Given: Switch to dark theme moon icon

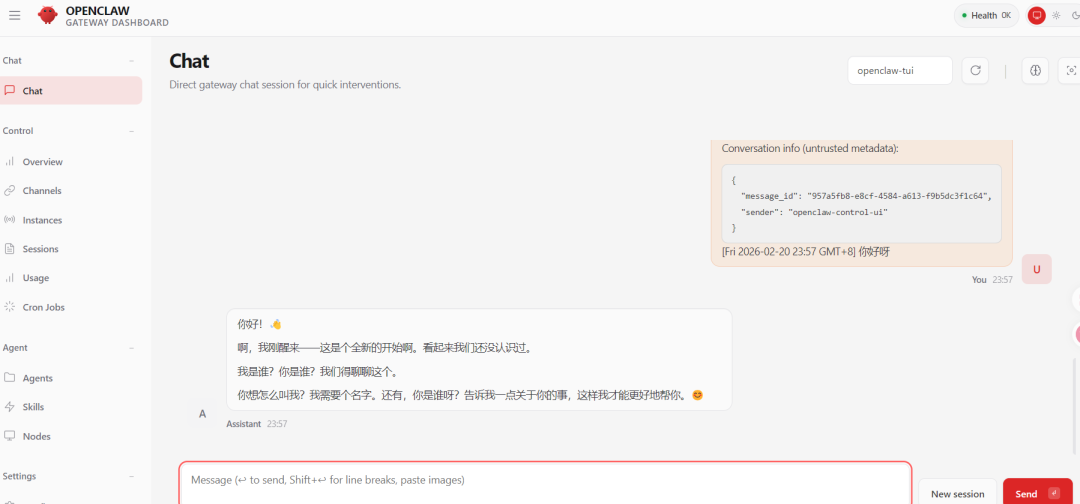Looking at the screenshot, I should tap(1075, 15).
